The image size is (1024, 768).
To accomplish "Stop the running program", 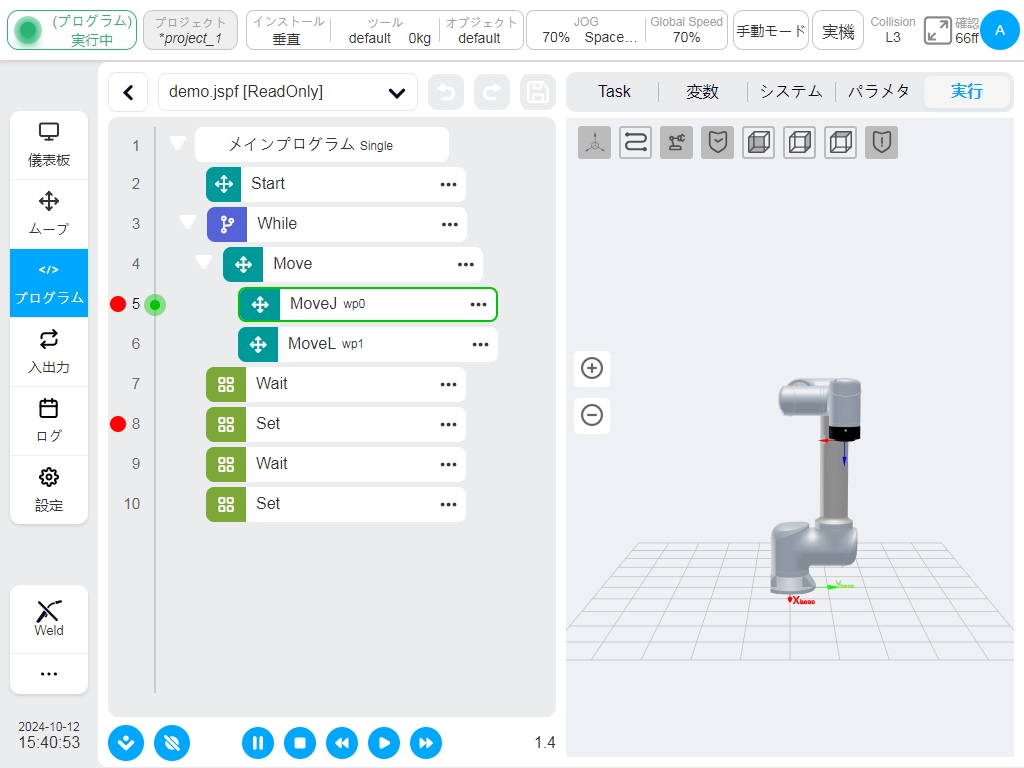I will (x=300, y=743).
